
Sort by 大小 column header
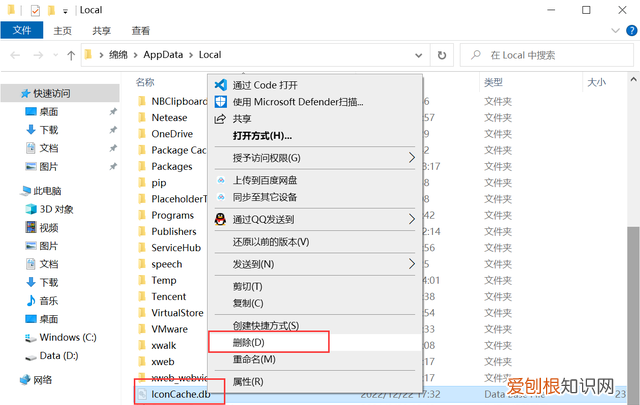click(x=596, y=82)
